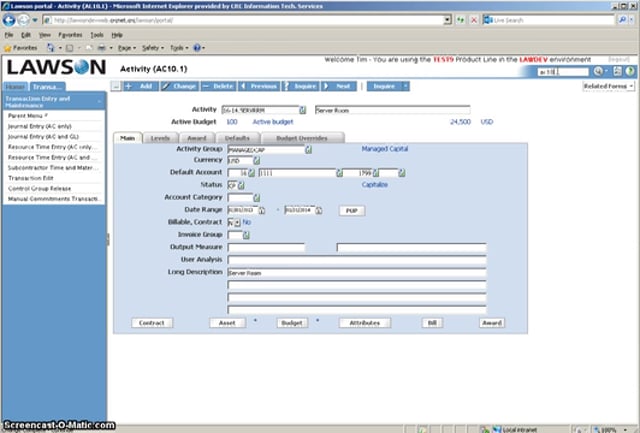This screenshot has width=640, height=433.
Task: Click Lawson search magnifier icon
Action: click(598, 71)
